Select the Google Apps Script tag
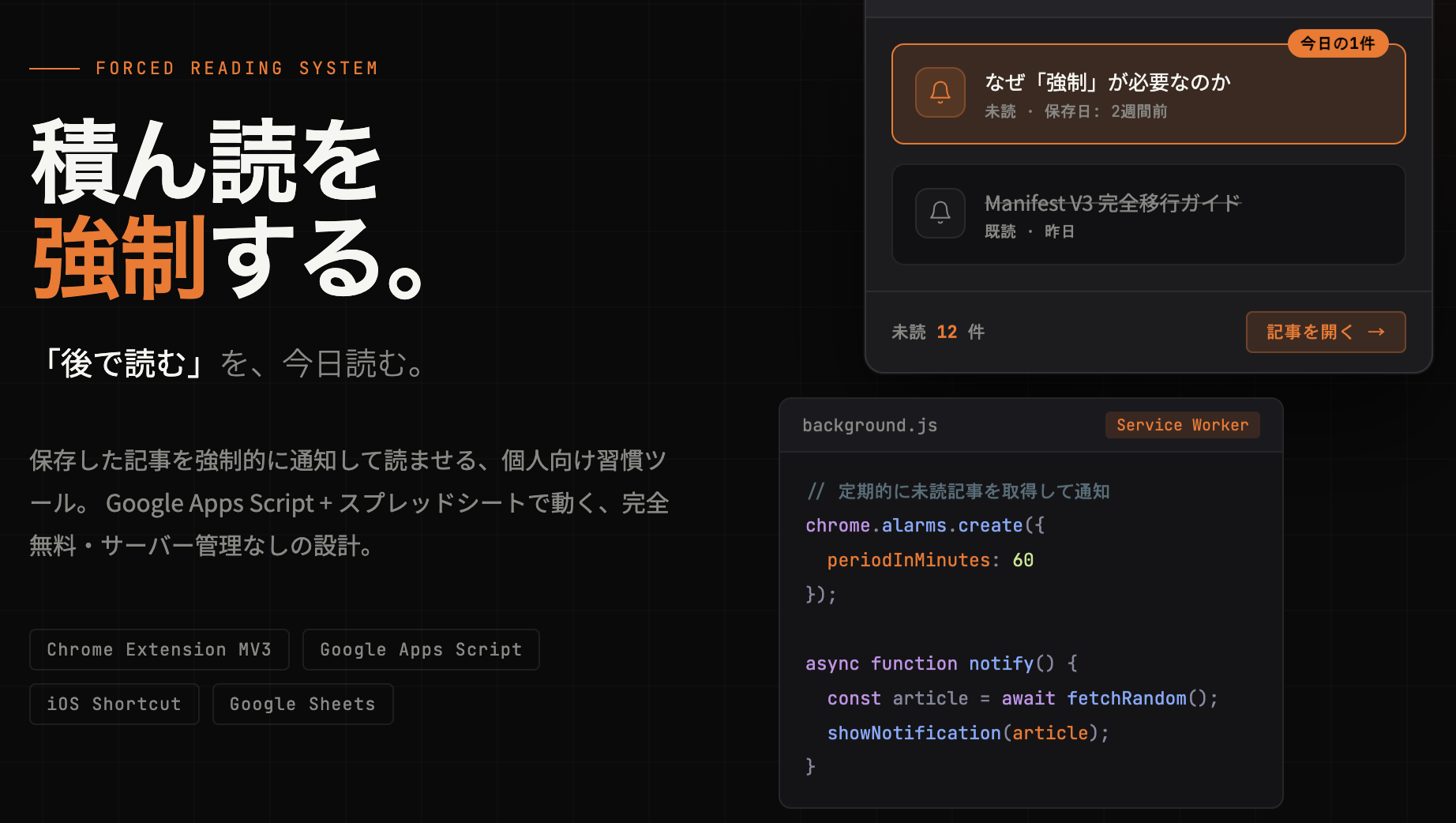This screenshot has width=1456, height=823. pos(420,649)
